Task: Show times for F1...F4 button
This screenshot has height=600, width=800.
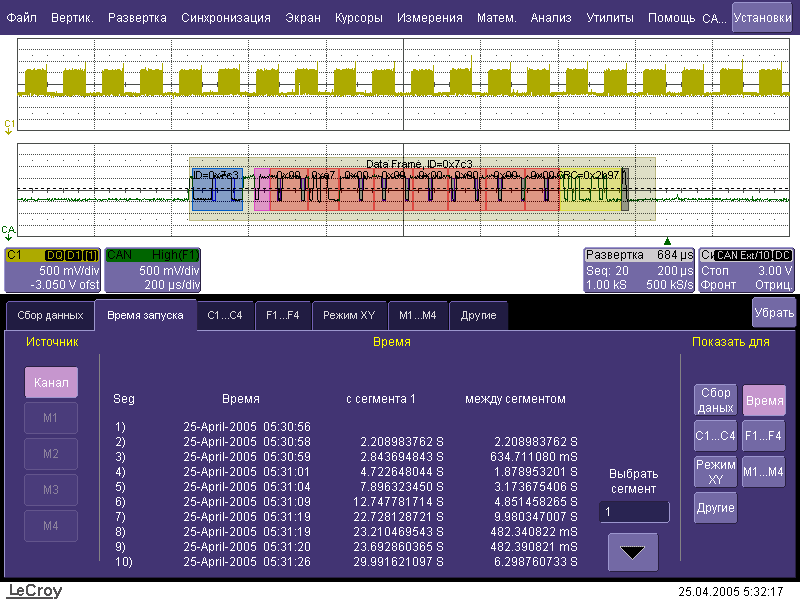Action: 764,436
